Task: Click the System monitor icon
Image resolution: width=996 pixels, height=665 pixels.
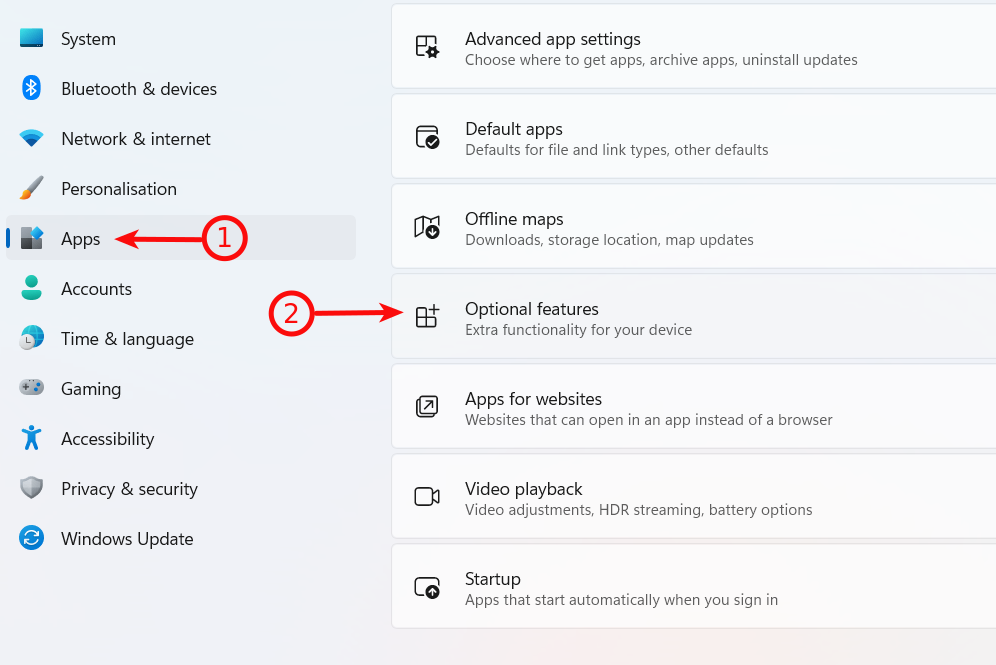Action: tap(31, 38)
